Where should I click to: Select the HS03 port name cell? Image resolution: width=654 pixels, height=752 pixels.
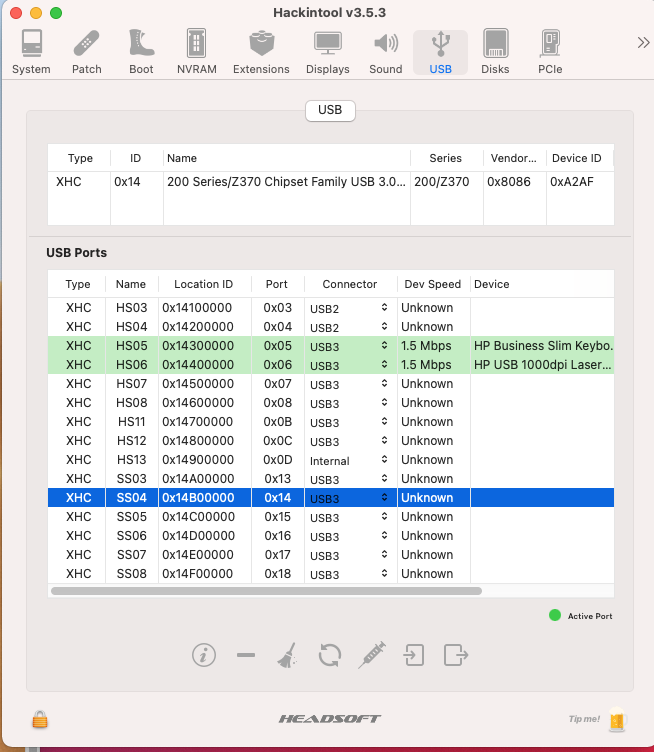[x=131, y=308]
